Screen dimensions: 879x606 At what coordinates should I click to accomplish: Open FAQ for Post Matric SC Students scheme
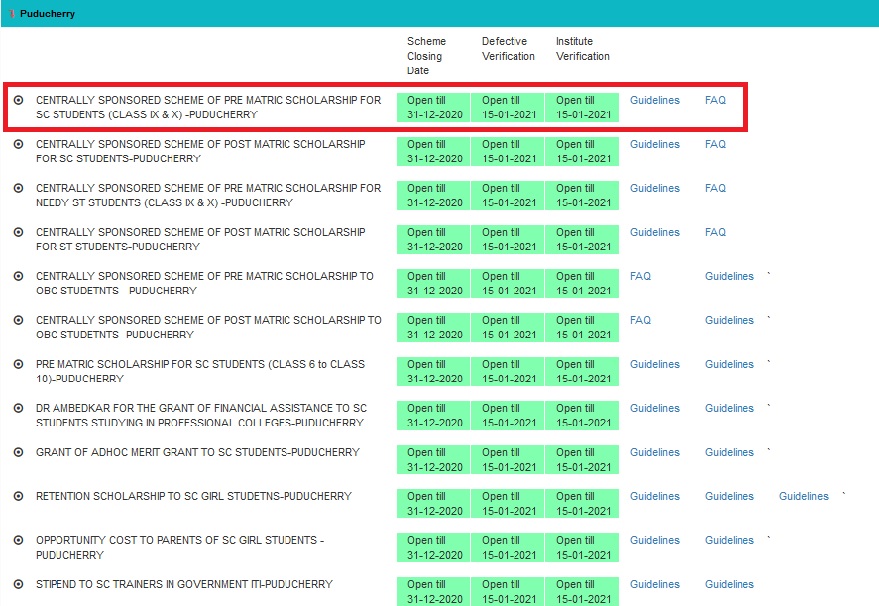[715, 144]
